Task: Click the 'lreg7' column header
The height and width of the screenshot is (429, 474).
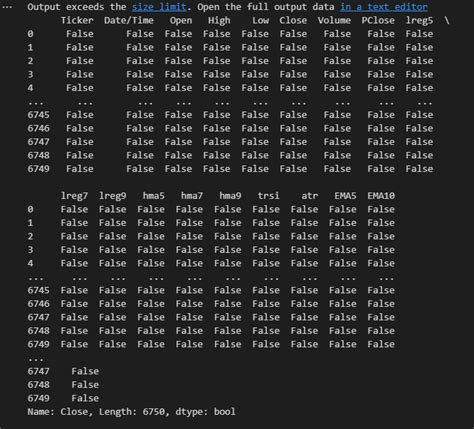Action: pyautogui.click(x=74, y=196)
